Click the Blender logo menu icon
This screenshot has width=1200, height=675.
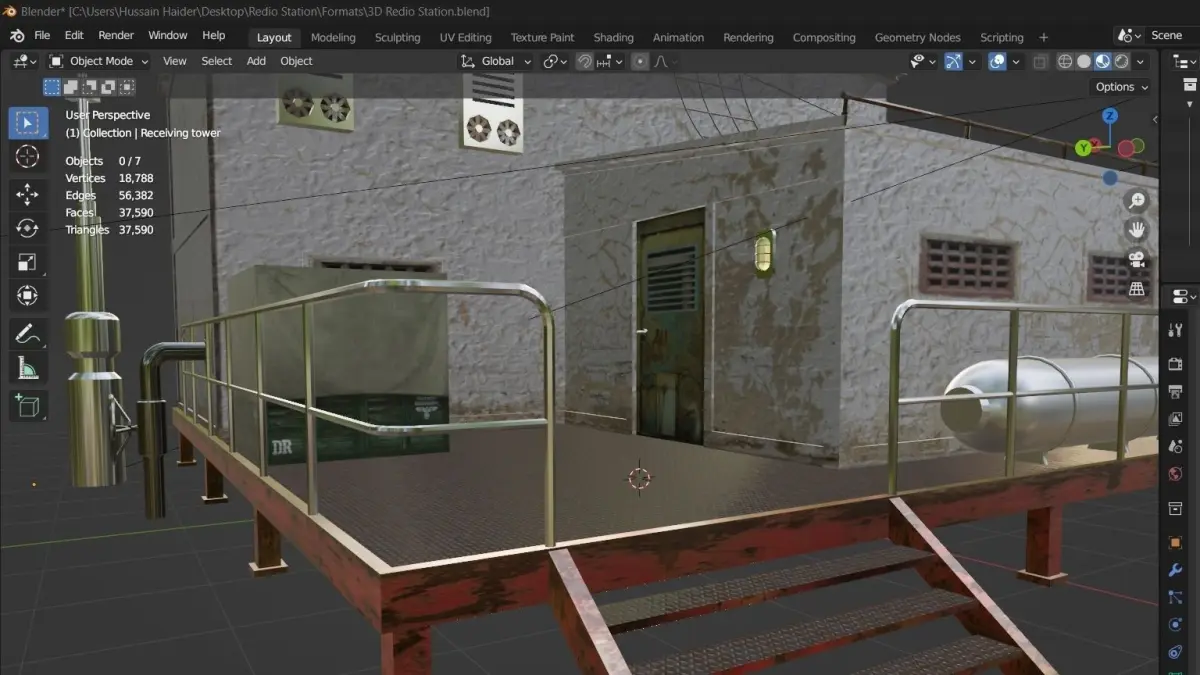click(x=17, y=36)
